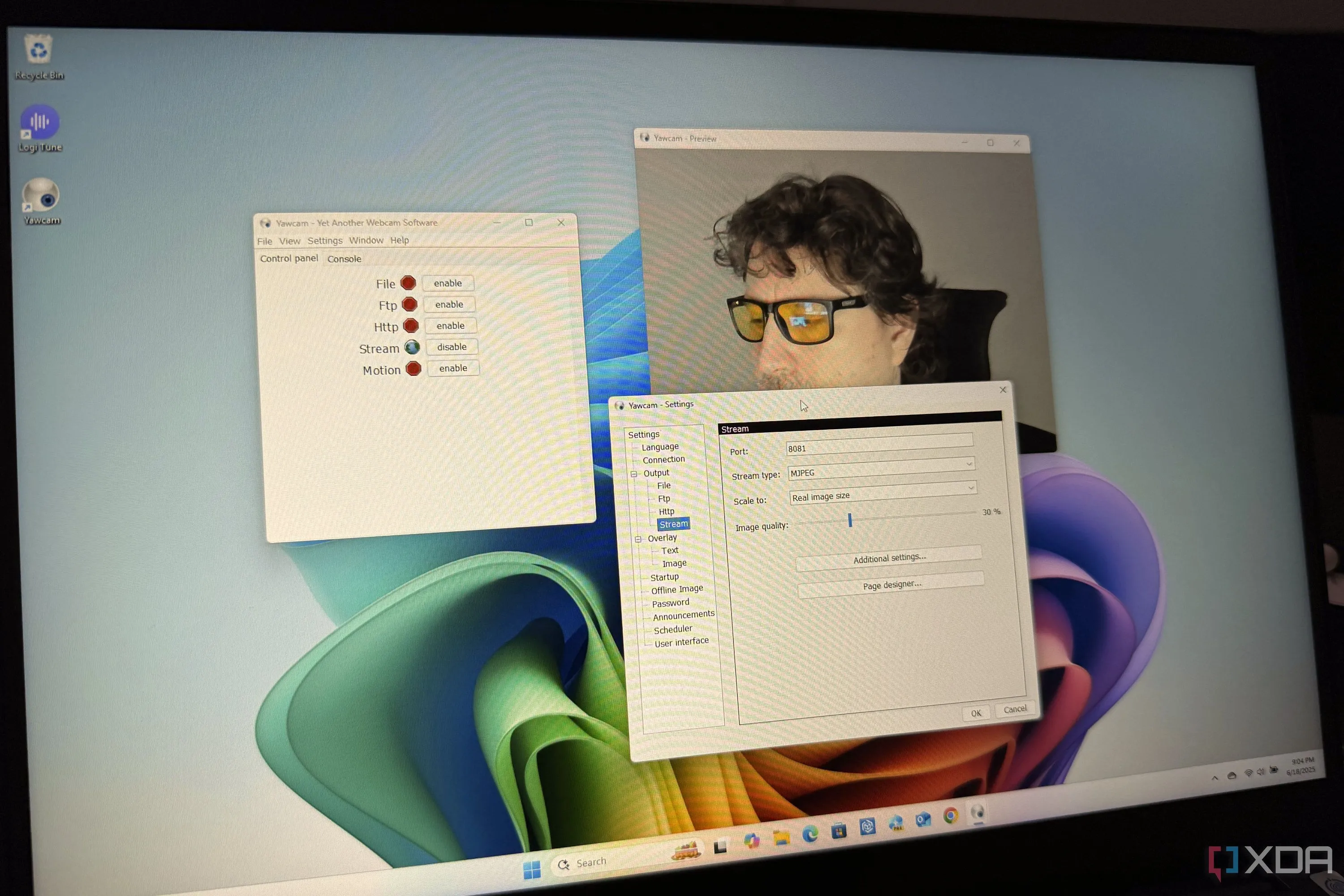Select User interface in settings tree
This screenshot has width=1344, height=896.
[681, 642]
